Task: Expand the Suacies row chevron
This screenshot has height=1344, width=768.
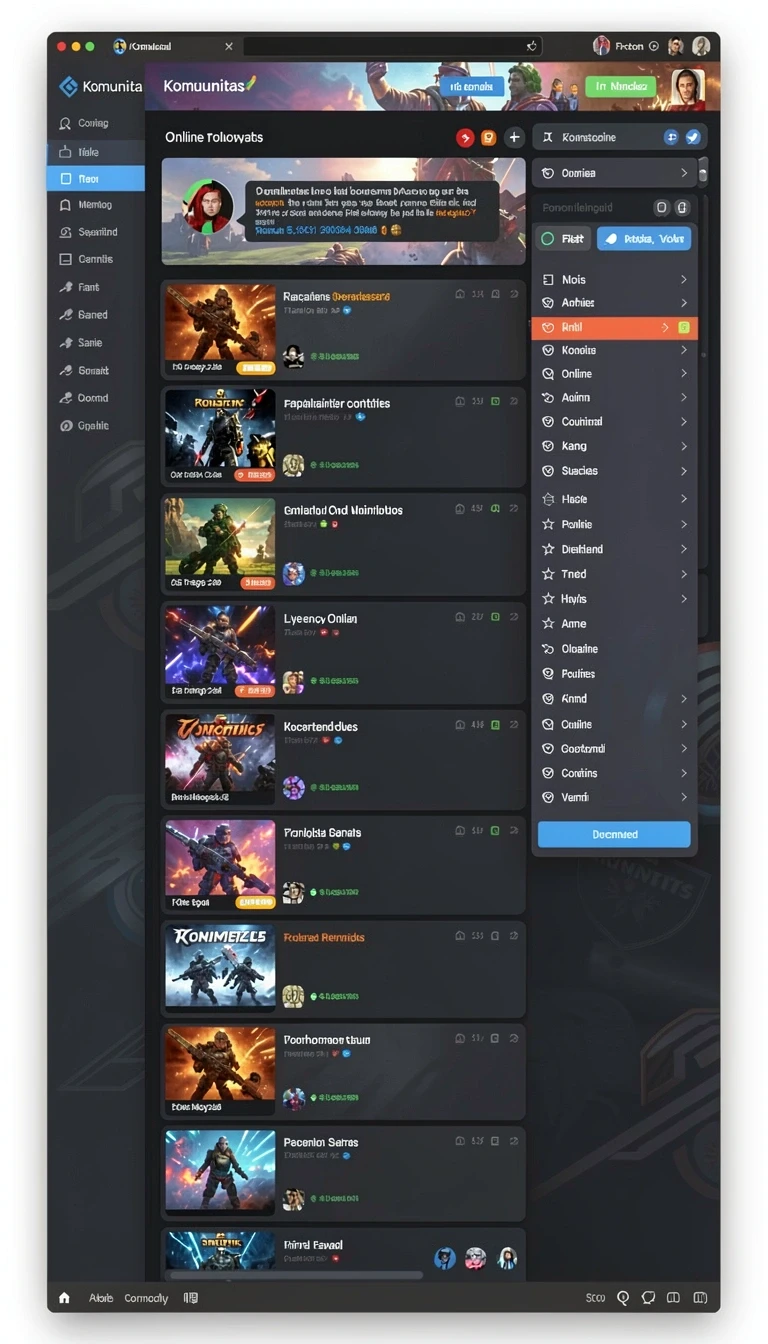Action: tap(684, 471)
